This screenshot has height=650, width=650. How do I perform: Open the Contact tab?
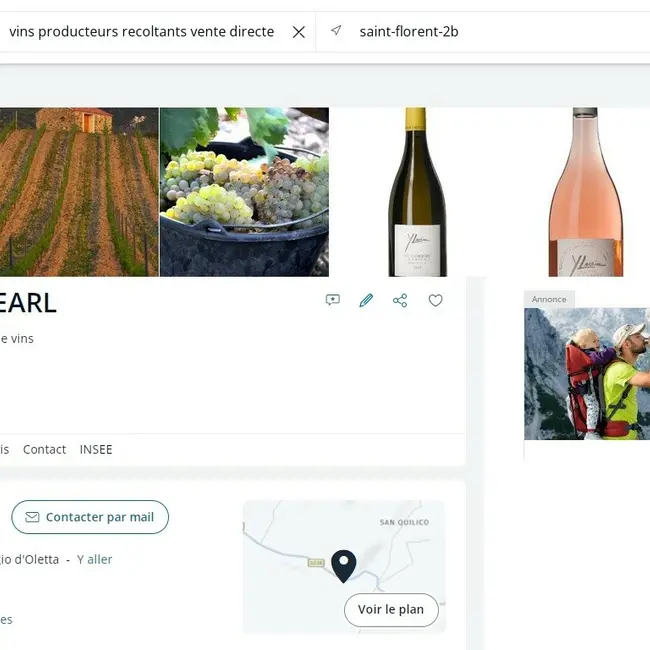tap(44, 449)
